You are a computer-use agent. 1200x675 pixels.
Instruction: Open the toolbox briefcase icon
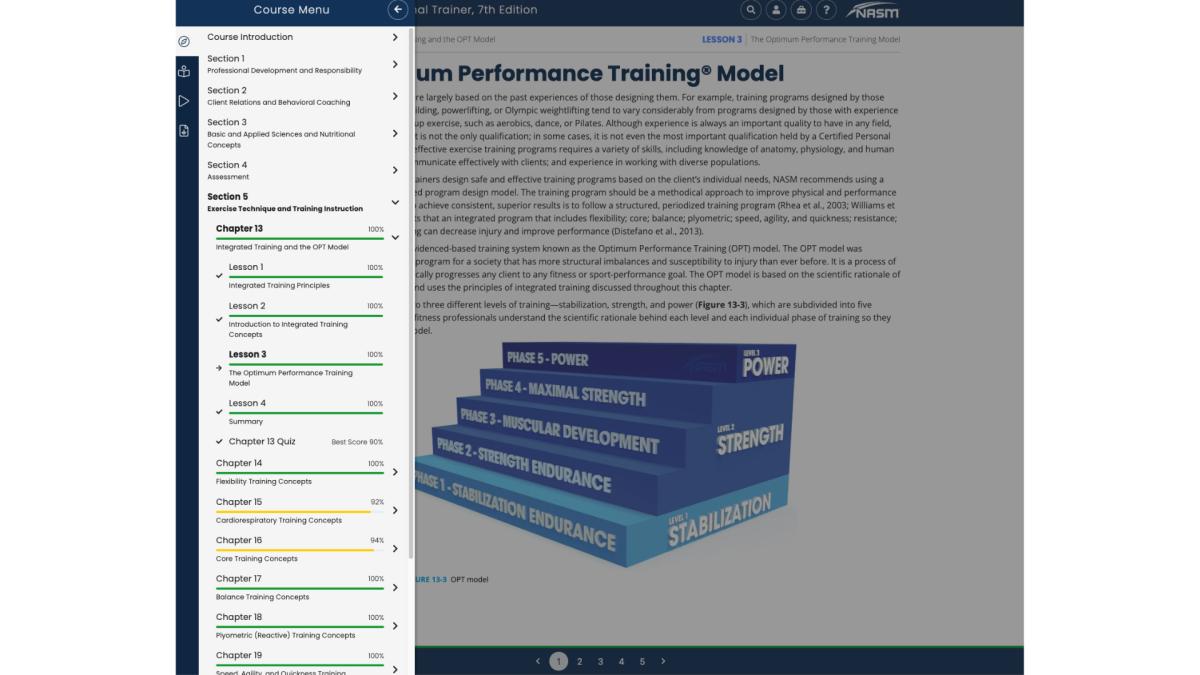pyautogui.click(x=801, y=10)
